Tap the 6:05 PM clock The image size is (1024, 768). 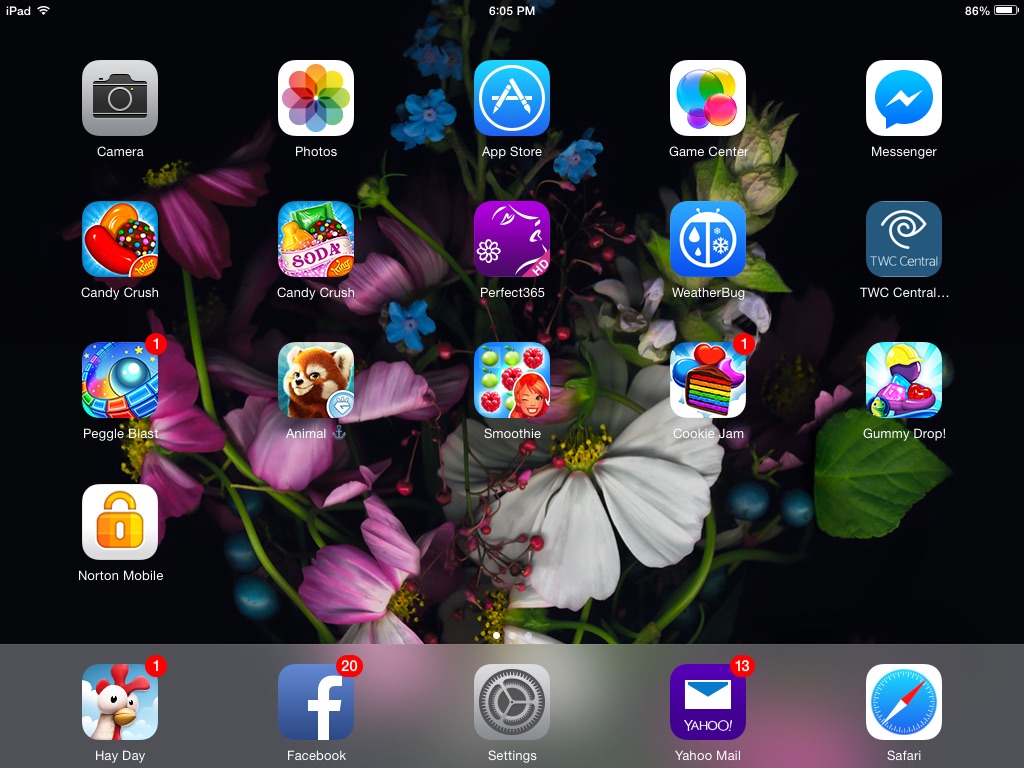tap(511, 11)
